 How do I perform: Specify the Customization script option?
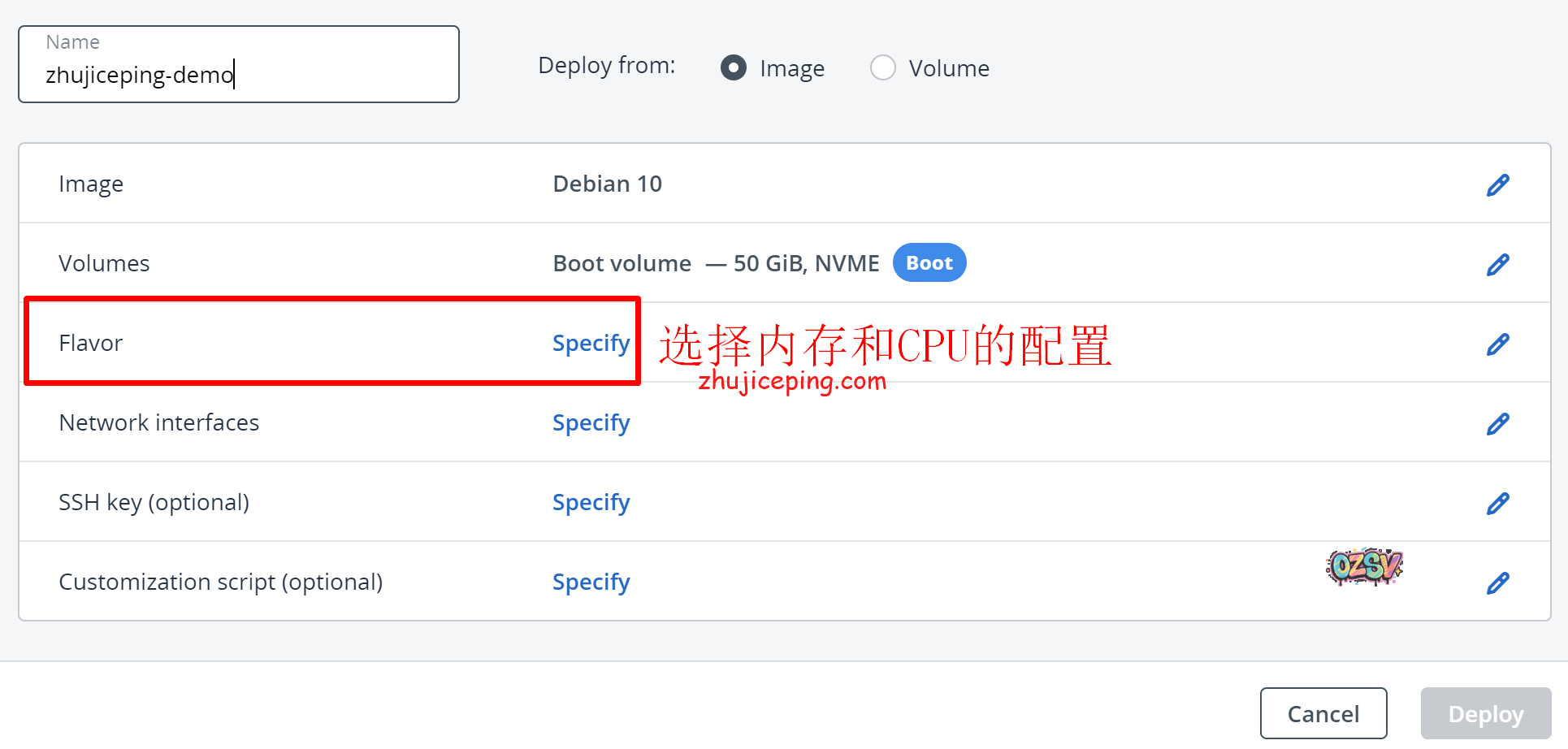pos(591,582)
